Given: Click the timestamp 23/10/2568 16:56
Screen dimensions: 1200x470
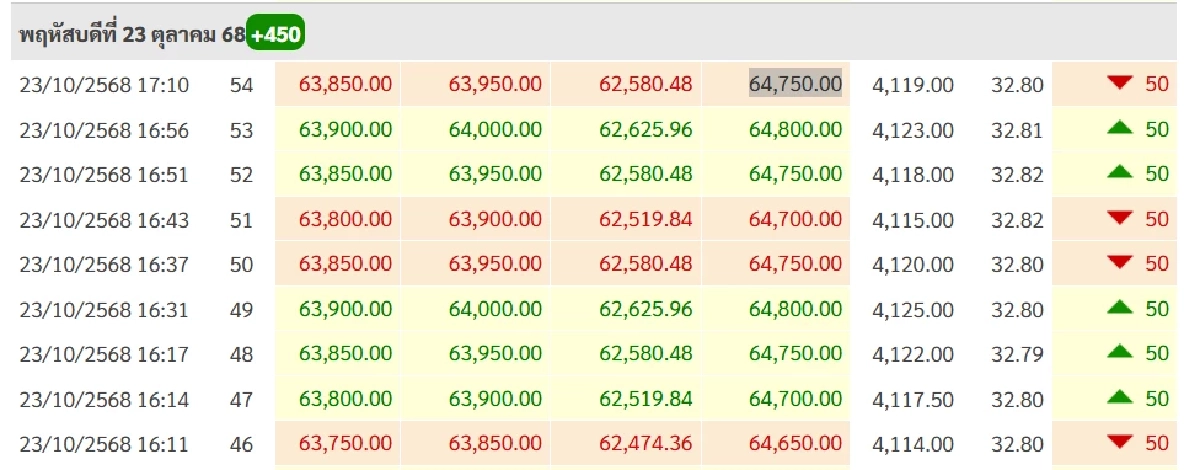Looking at the screenshot, I should 104,130.
